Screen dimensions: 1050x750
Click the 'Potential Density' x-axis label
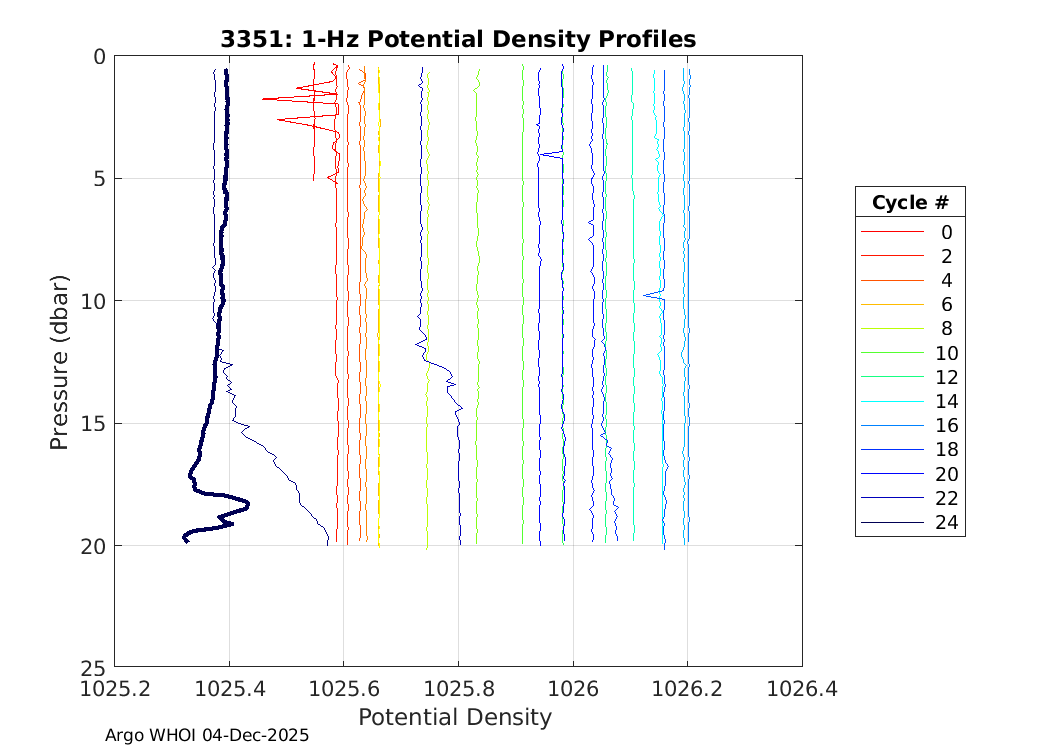pos(455,717)
